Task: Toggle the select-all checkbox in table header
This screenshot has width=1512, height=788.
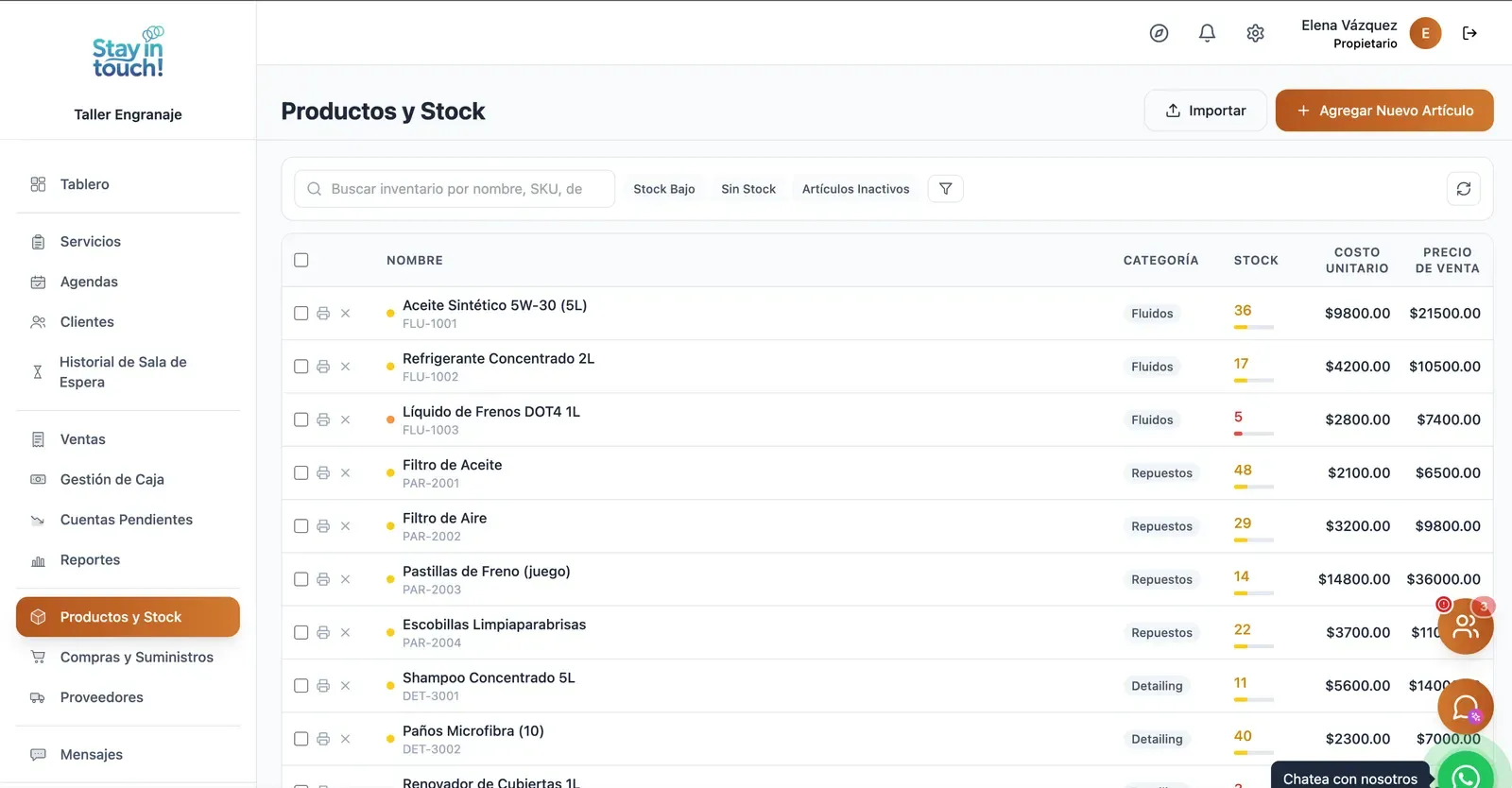Action: click(x=301, y=260)
